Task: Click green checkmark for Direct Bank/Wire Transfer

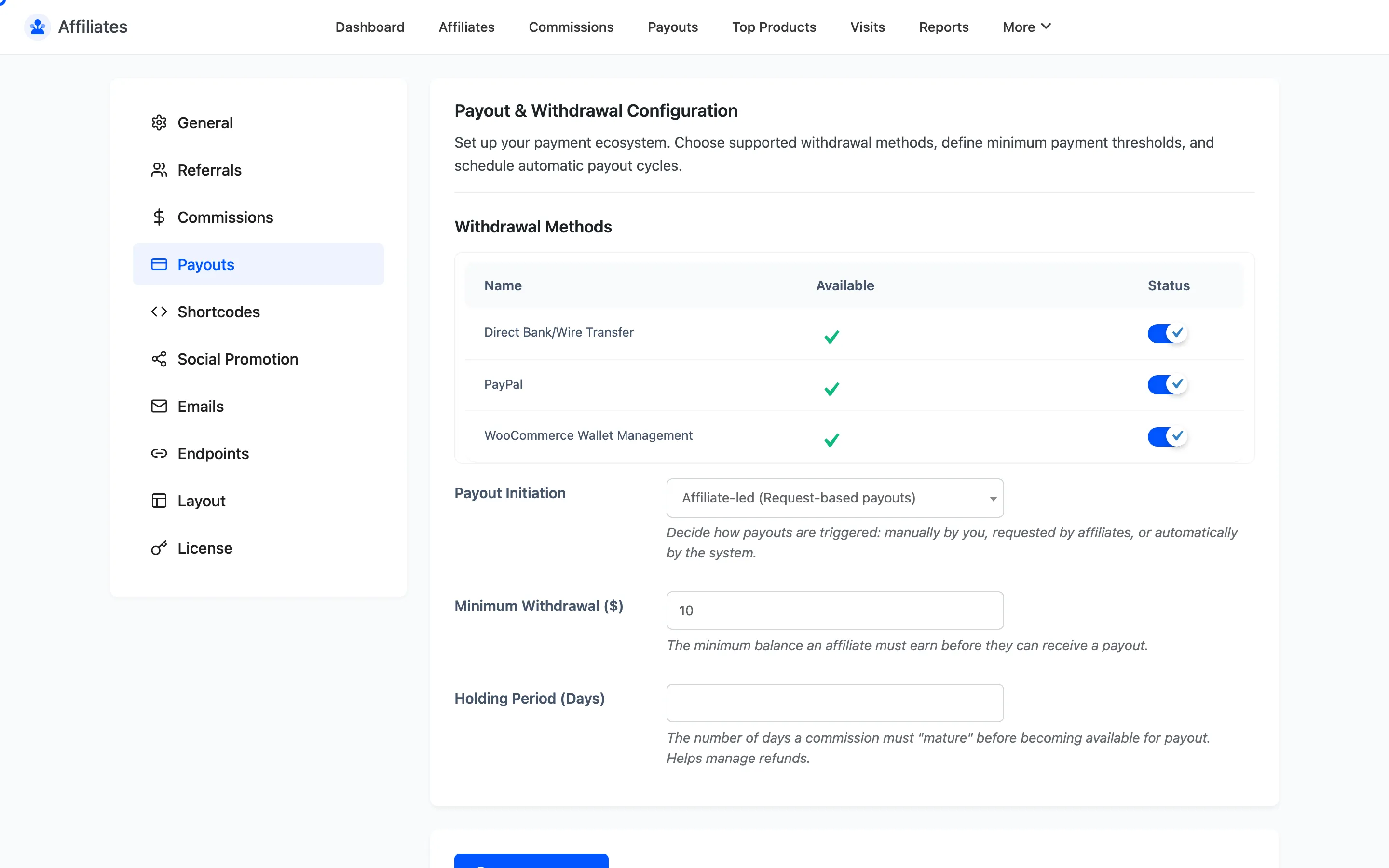Action: point(831,337)
